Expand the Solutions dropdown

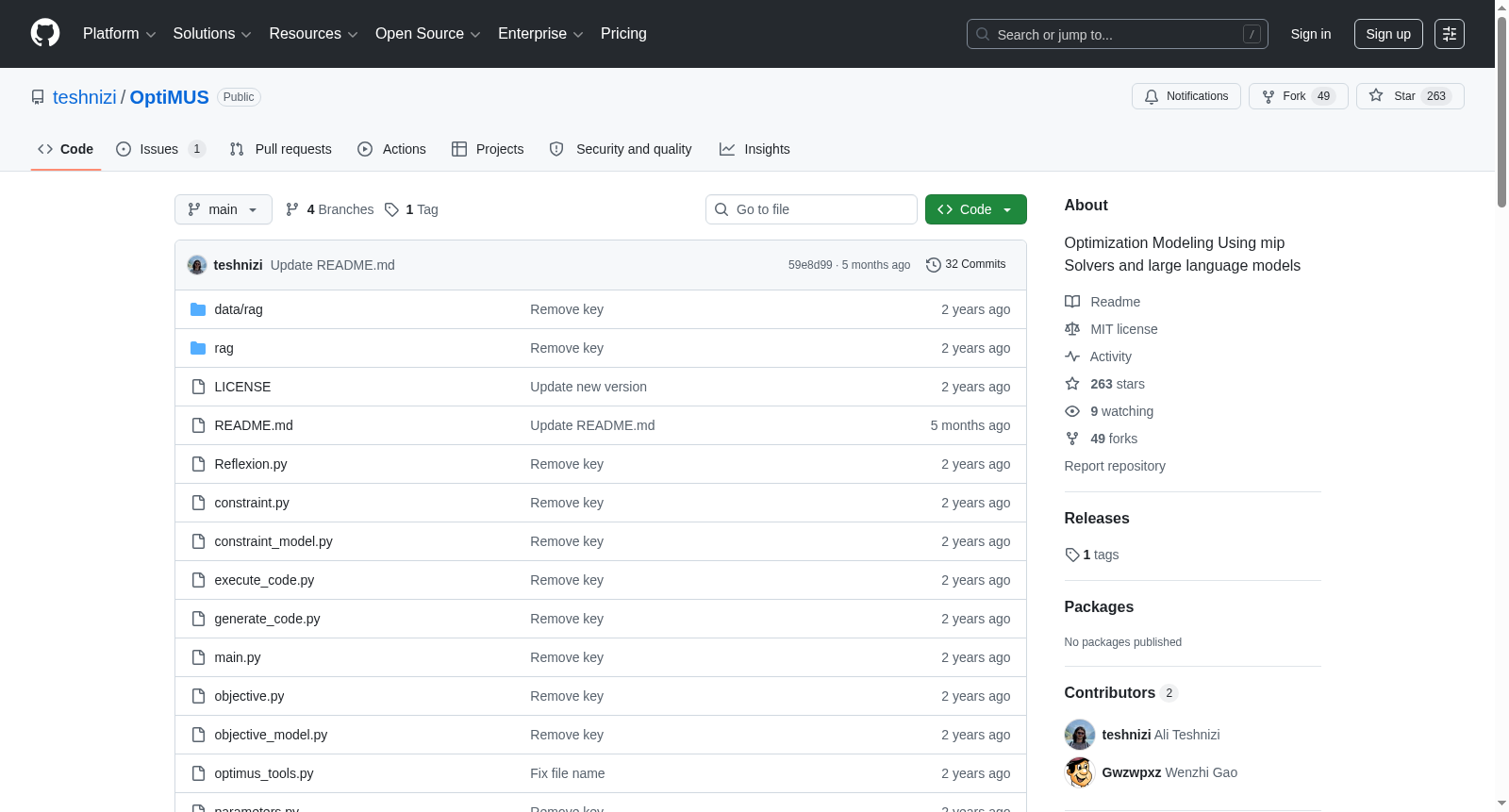[212, 34]
